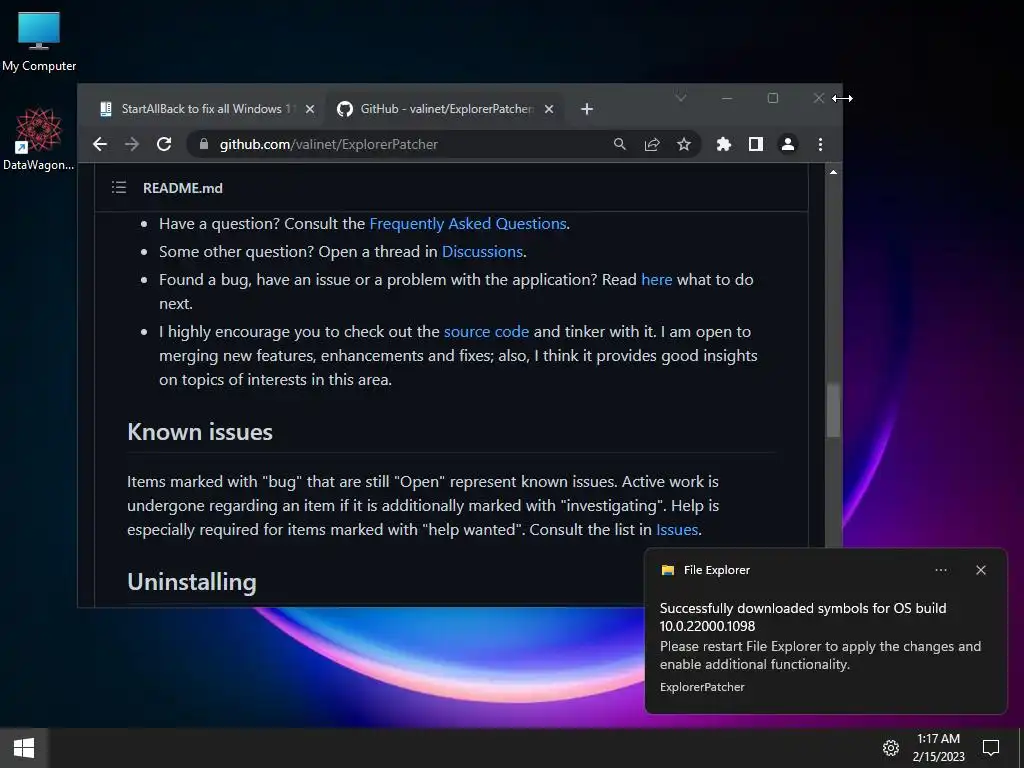Close the StartAllBack tab
This screenshot has height=768, width=1024.
coord(310,109)
